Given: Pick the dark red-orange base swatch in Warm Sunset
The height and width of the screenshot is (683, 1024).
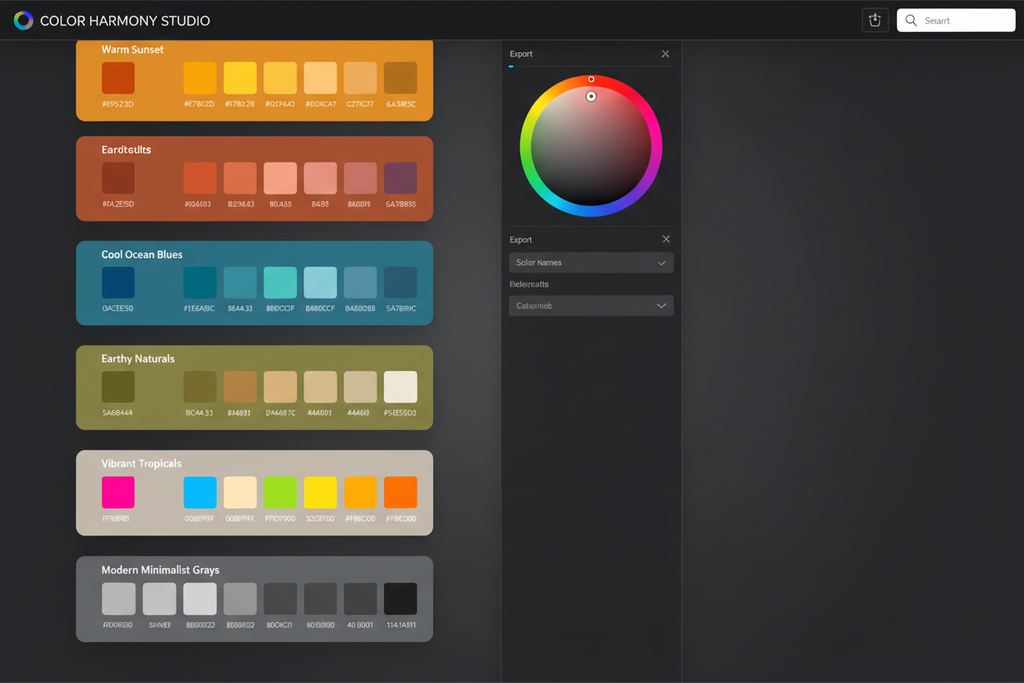Looking at the screenshot, I should [x=118, y=78].
